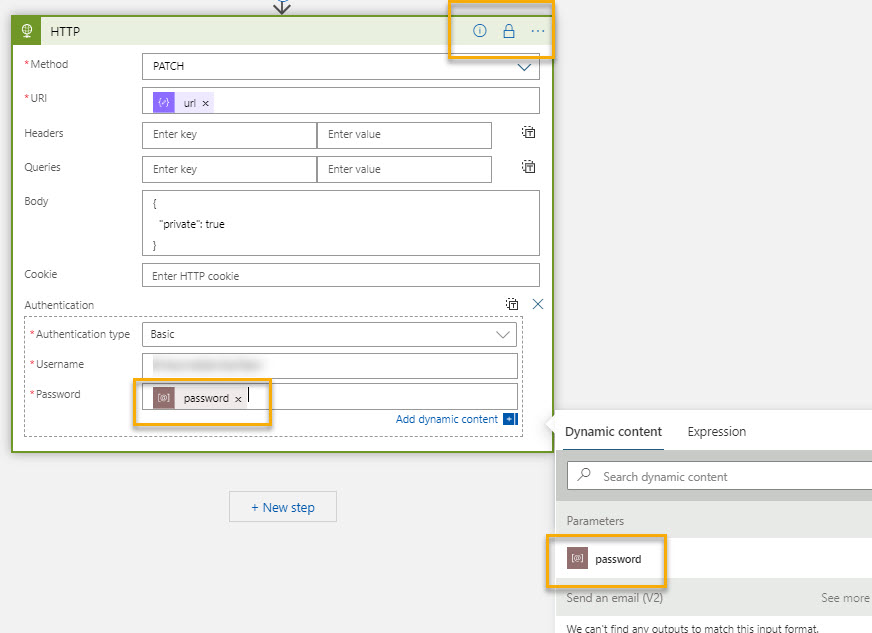Open the HTTP action ellipsis menu
Viewport: 872px width, 633px height.
point(537,31)
